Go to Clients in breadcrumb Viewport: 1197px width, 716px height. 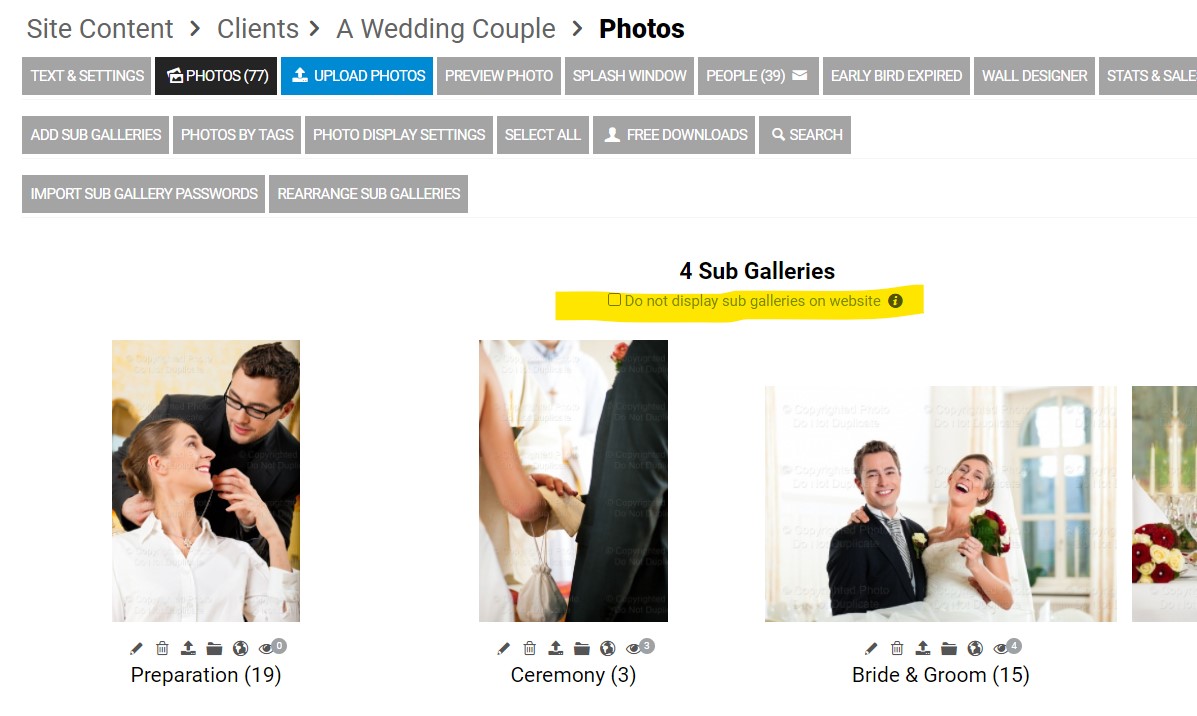point(258,29)
